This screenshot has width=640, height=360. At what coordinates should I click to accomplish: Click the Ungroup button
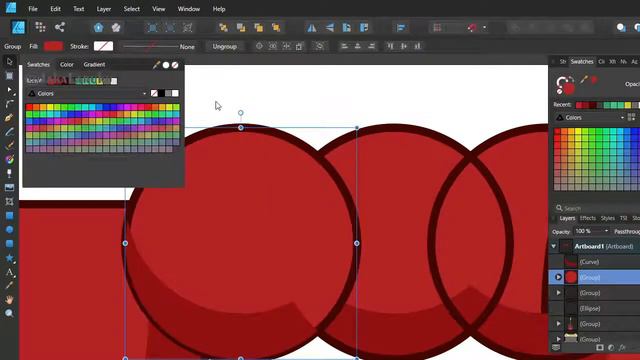pyautogui.click(x=224, y=47)
